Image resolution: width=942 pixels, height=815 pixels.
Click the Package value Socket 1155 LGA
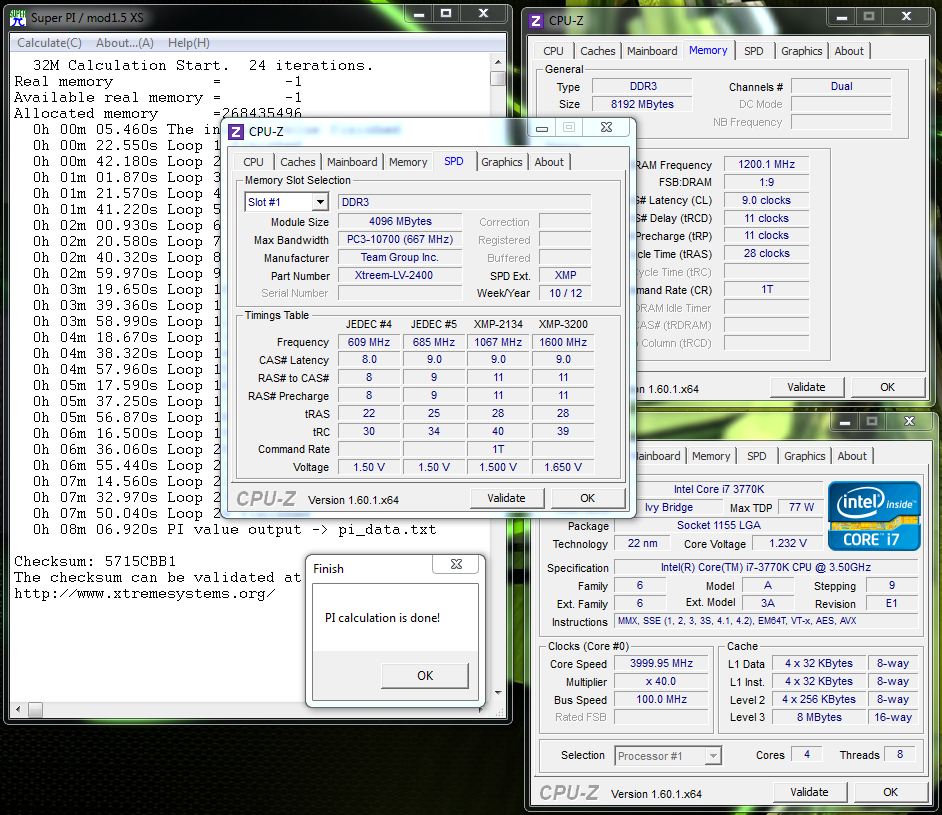coord(719,525)
